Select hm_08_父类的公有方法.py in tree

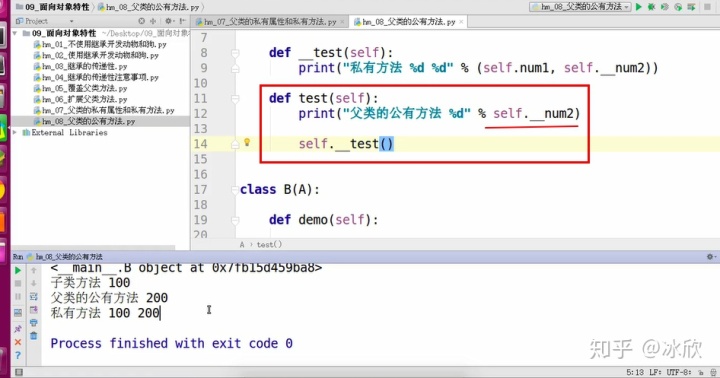[x=84, y=122]
